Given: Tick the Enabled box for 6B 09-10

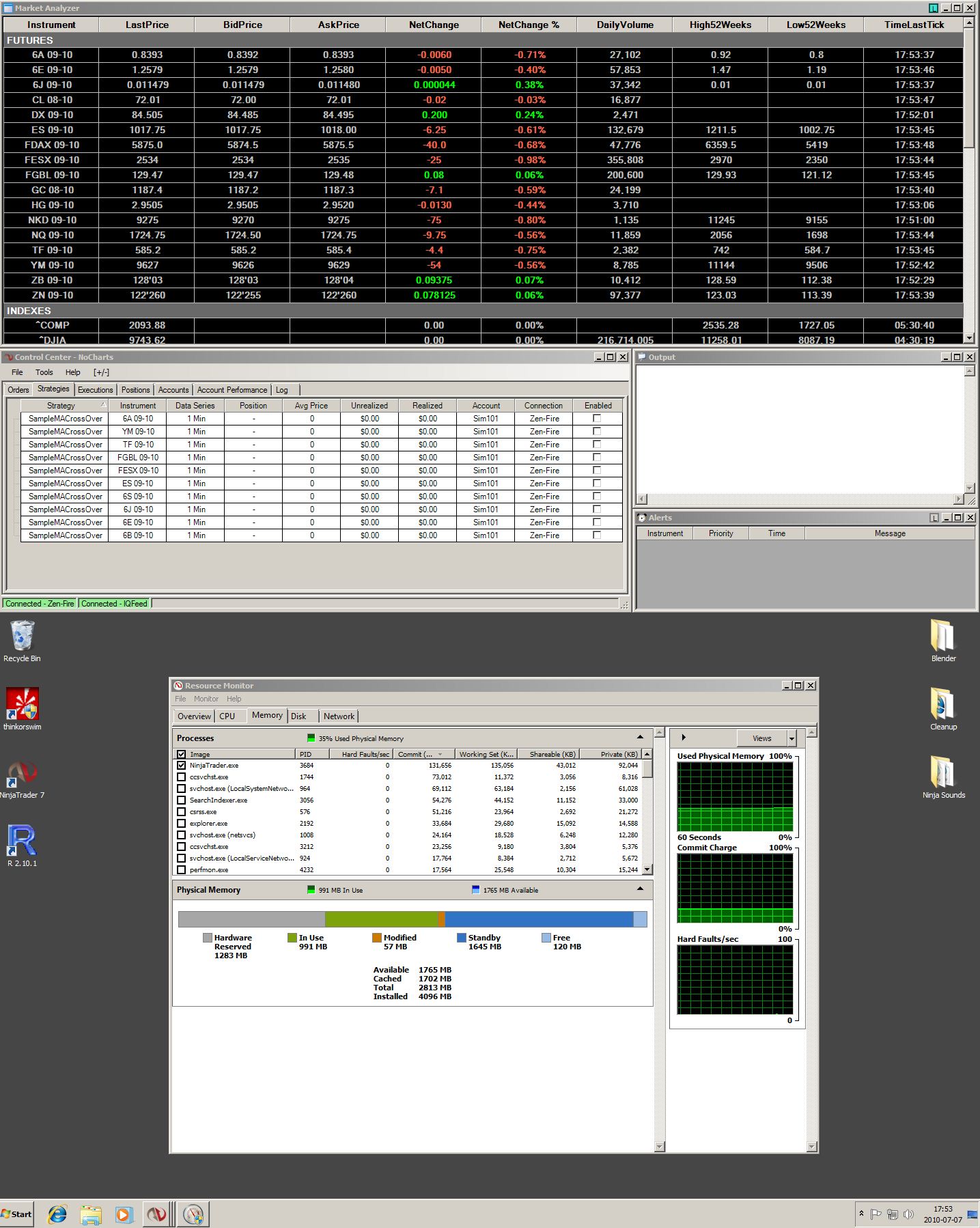Looking at the screenshot, I should (x=597, y=535).
